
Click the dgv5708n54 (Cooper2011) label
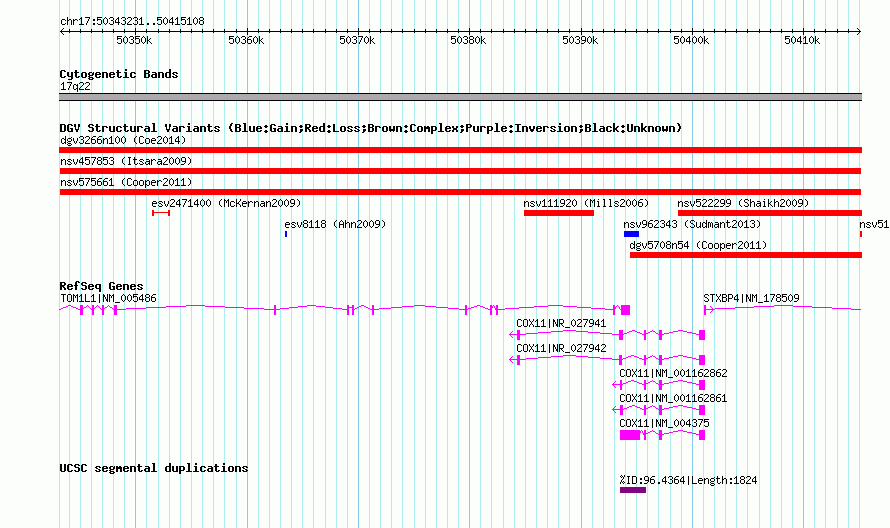[698, 245]
